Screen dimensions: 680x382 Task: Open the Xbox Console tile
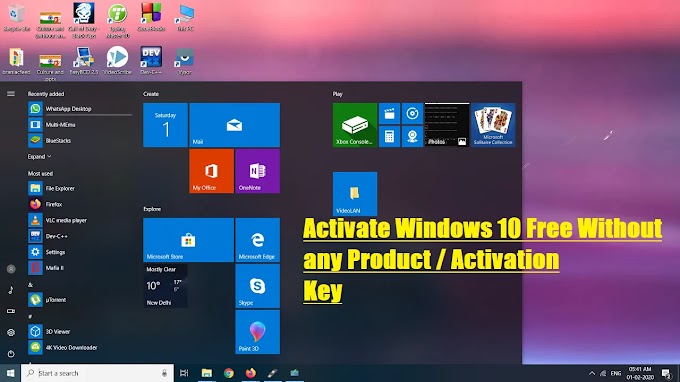click(x=355, y=125)
